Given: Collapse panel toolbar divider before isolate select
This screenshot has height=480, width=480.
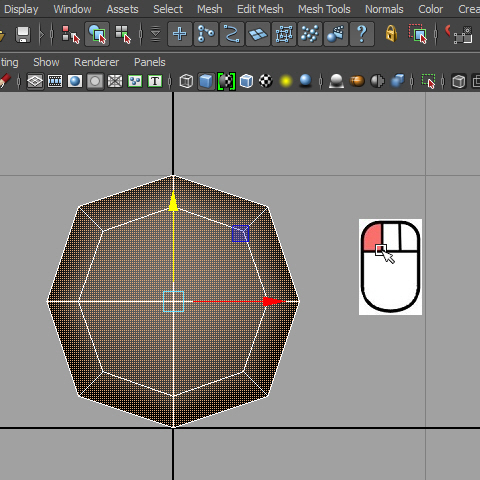Looking at the screenshot, I should pyautogui.click(x=412, y=81).
